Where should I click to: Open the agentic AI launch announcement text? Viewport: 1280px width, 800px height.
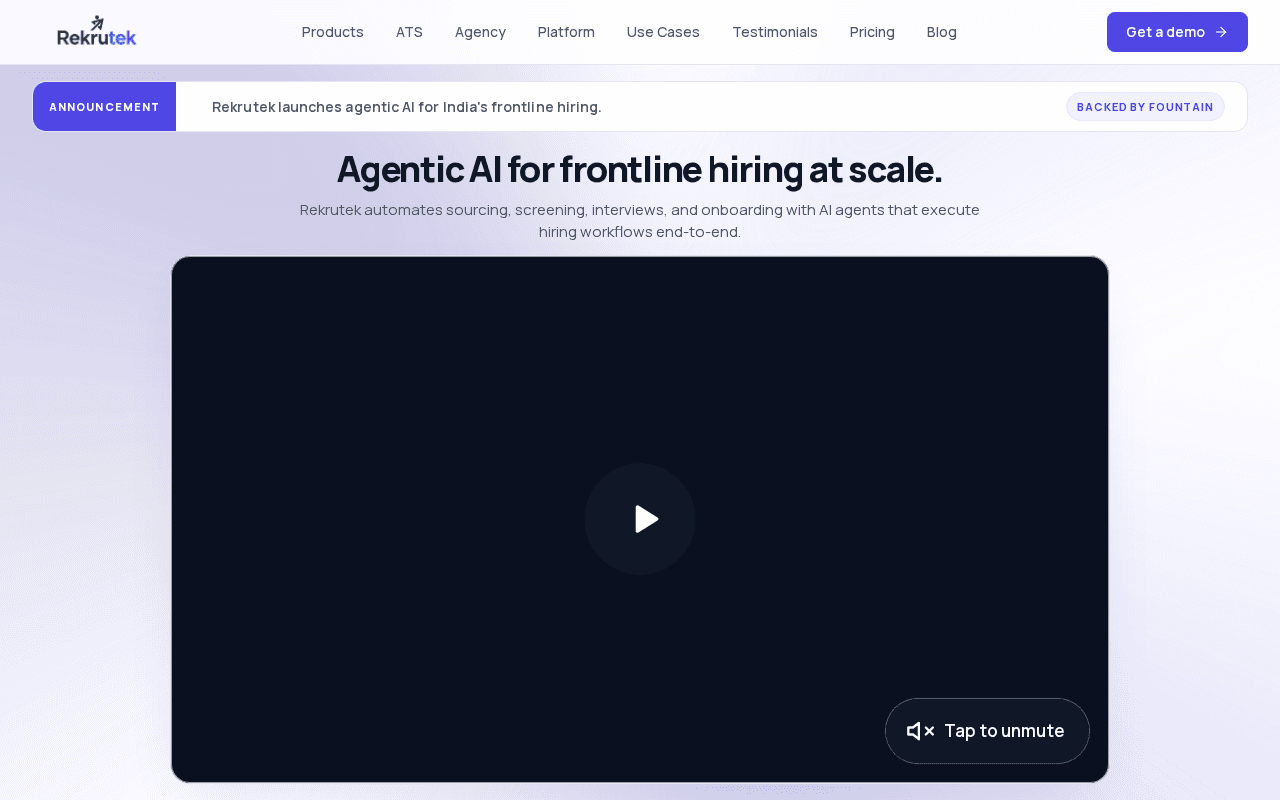pyautogui.click(x=407, y=107)
